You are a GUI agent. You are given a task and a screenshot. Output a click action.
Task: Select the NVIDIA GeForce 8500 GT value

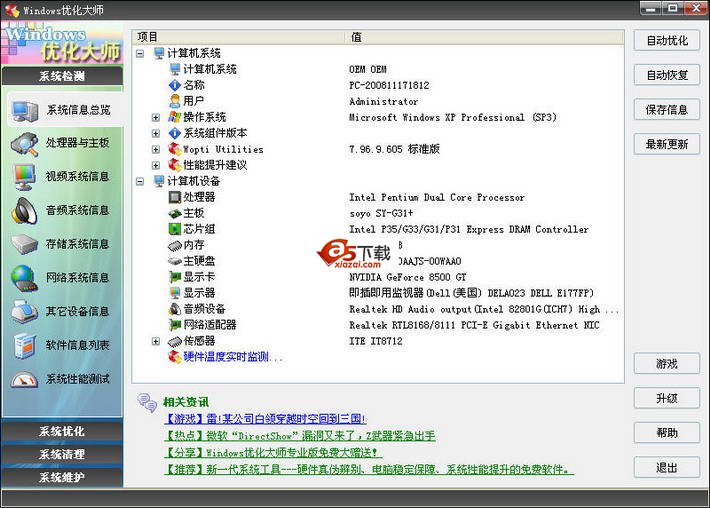pyautogui.click(x=408, y=277)
